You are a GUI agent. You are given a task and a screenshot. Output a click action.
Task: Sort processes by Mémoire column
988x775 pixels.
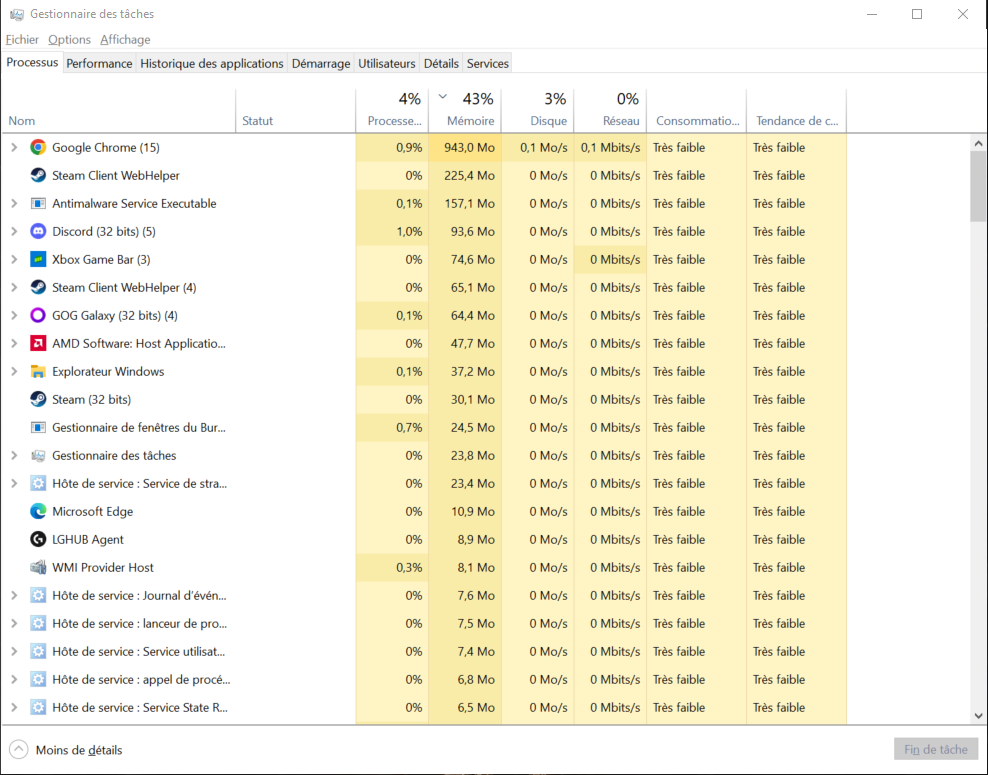470,120
